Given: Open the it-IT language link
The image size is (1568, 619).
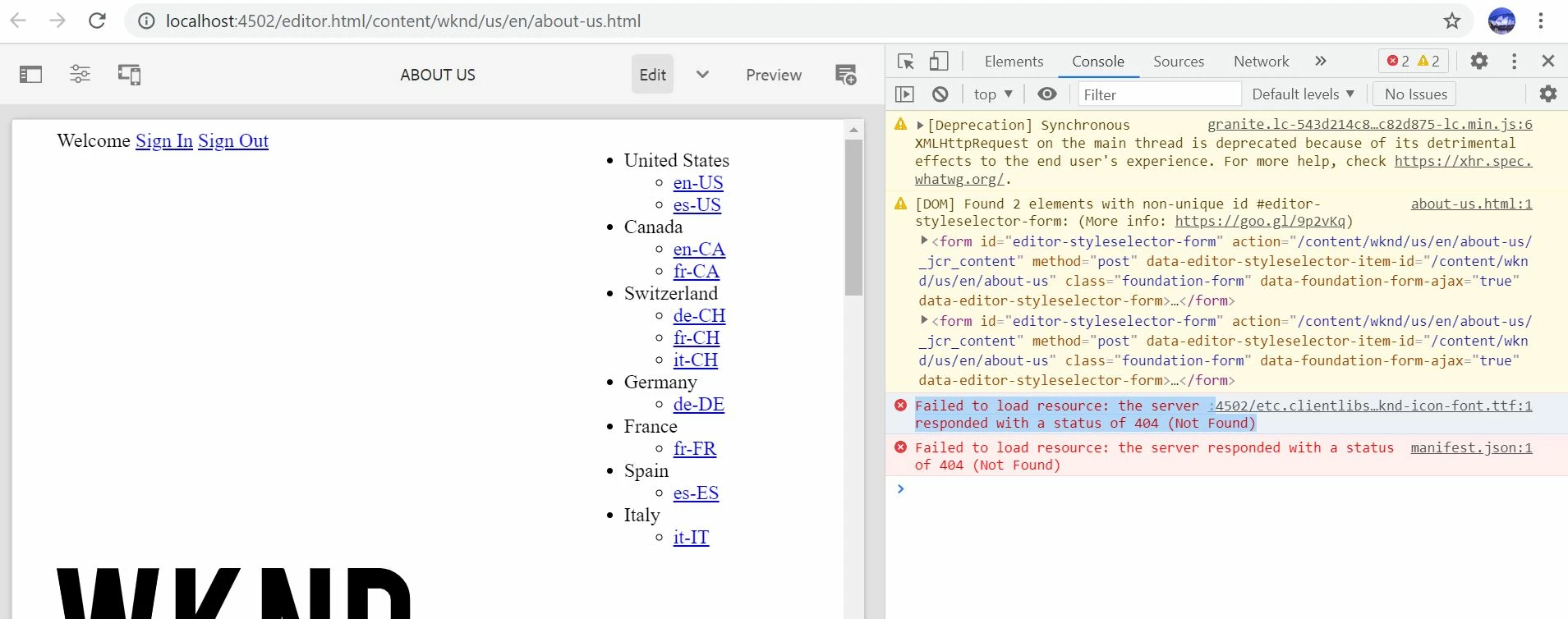Looking at the screenshot, I should tap(691, 537).
